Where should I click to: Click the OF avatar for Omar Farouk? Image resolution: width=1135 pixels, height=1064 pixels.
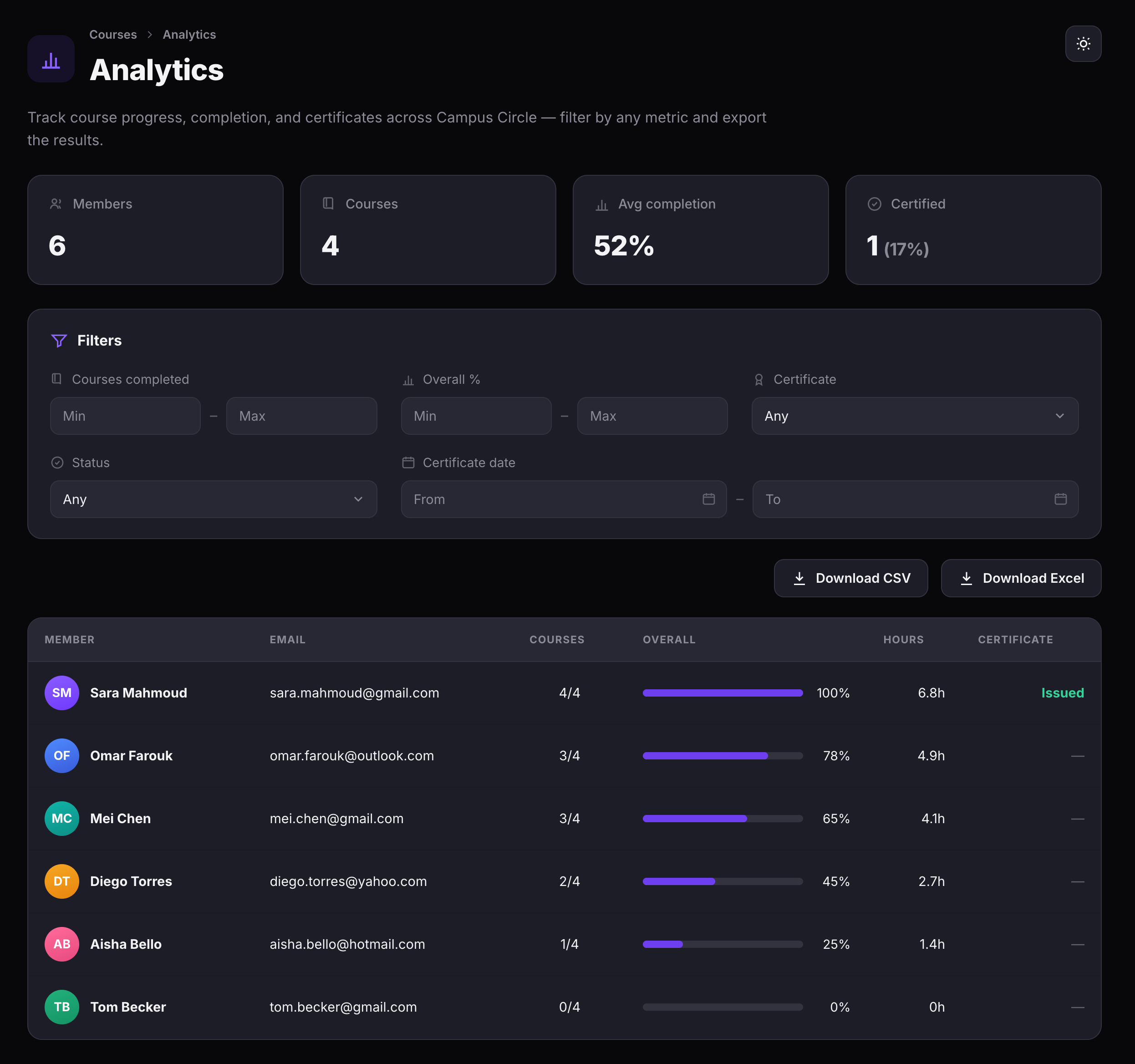pyautogui.click(x=61, y=756)
